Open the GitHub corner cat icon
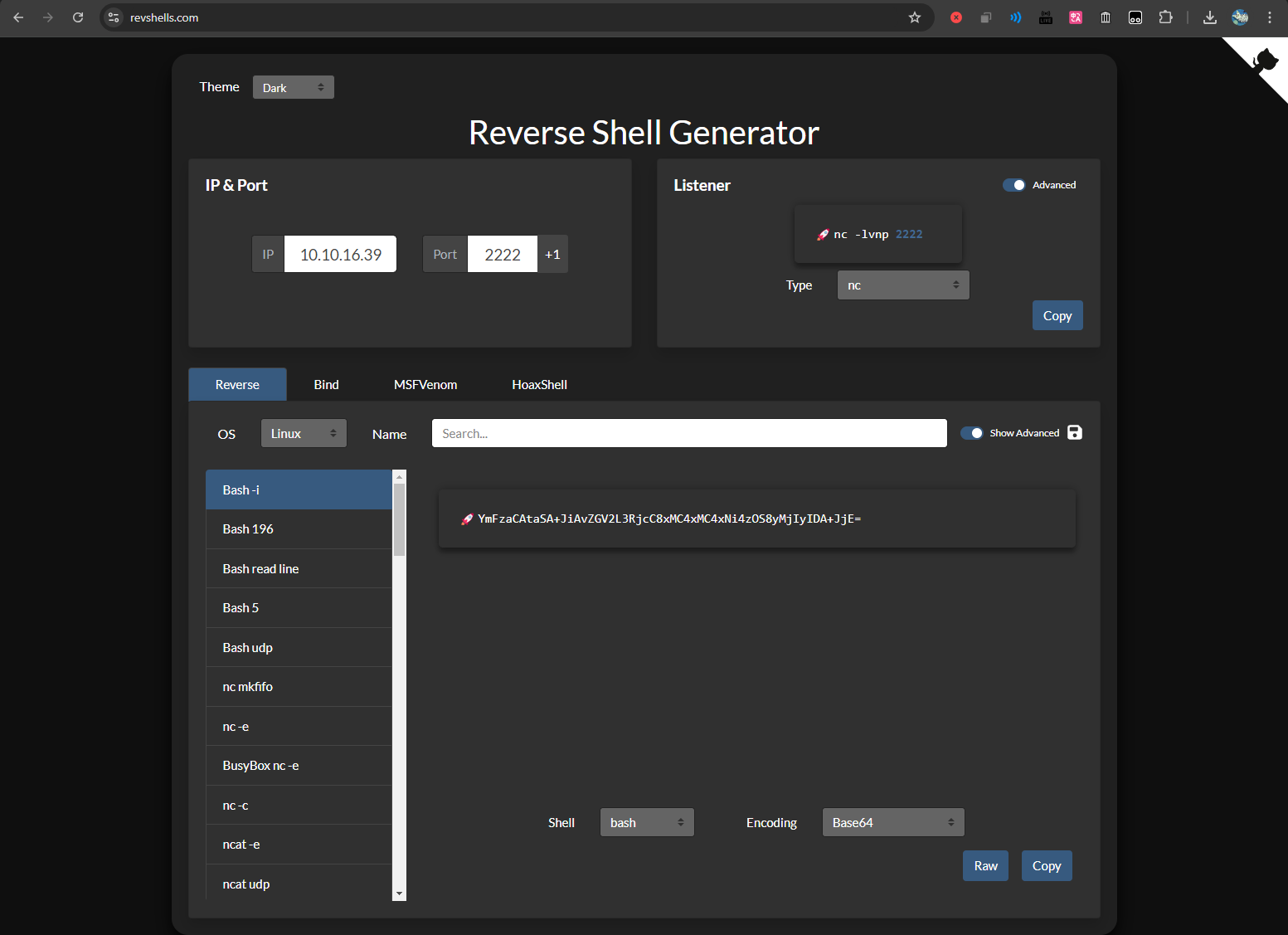This screenshot has width=1288, height=935. [1264, 61]
